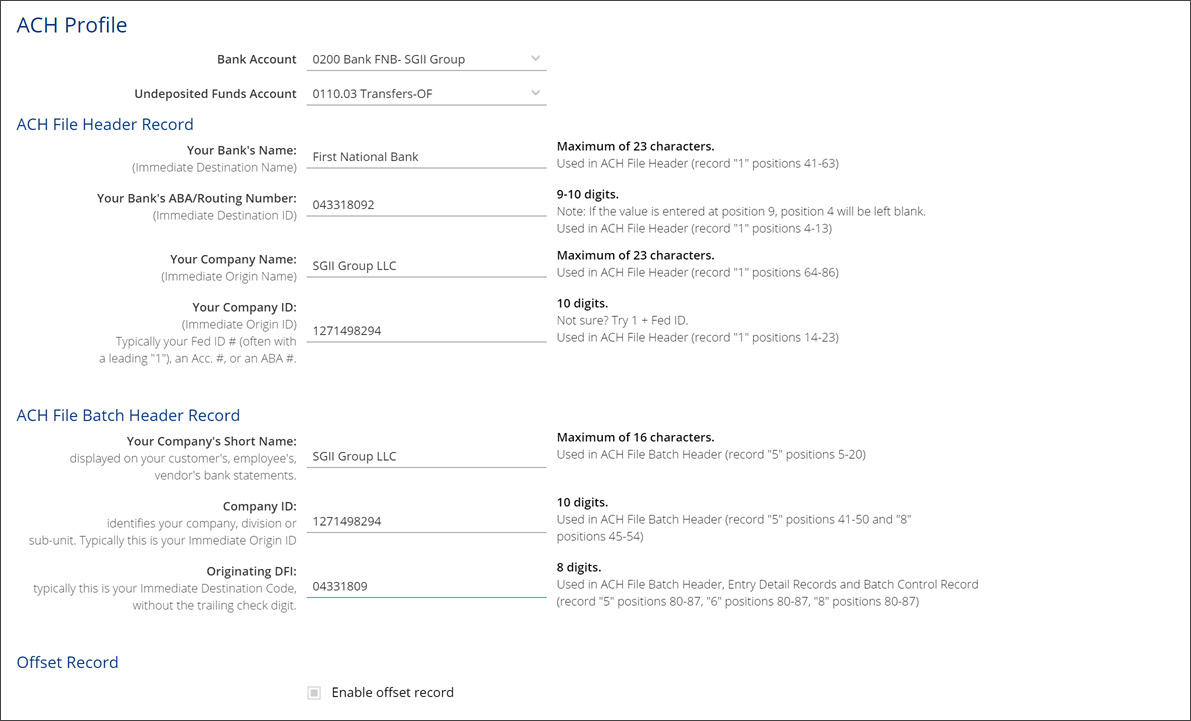
Task: Click the '(Immediate Destination ID)' sublabel
Action: pos(225,215)
